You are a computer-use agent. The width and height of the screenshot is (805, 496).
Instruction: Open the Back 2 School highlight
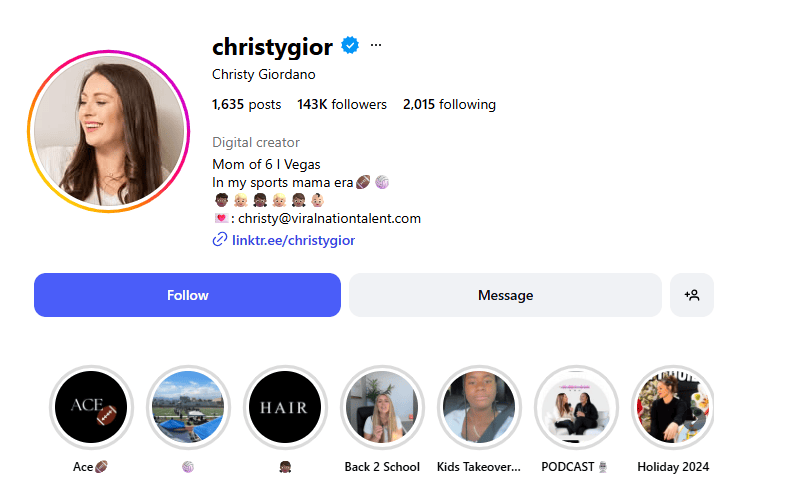(x=382, y=407)
